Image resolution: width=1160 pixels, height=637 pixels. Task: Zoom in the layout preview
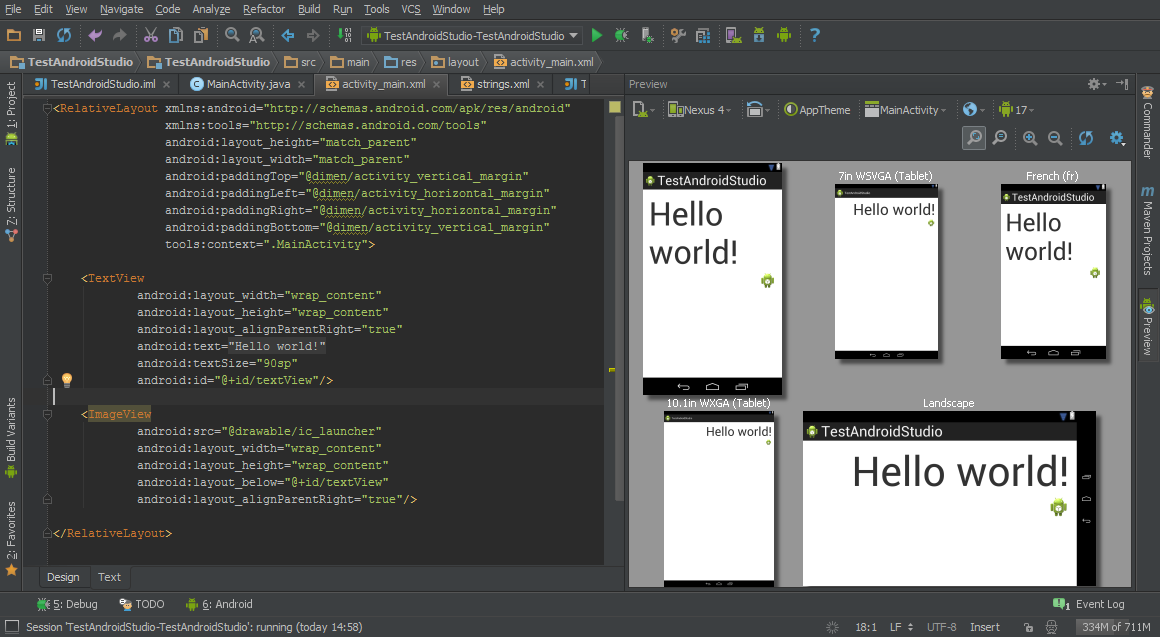[1030, 139]
